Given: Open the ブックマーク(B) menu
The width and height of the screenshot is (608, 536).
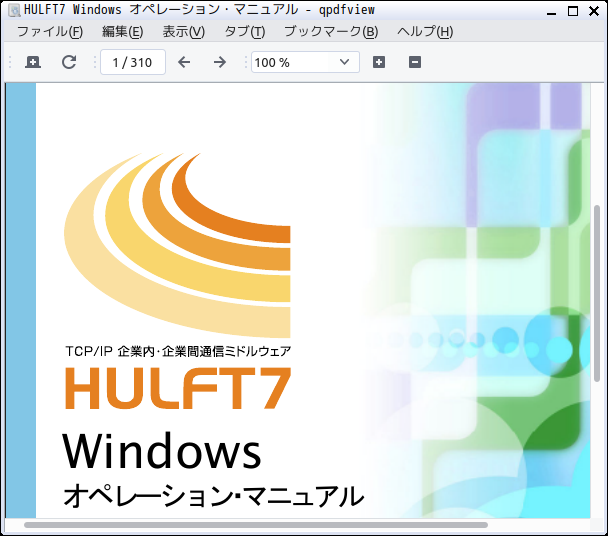Looking at the screenshot, I should (331, 31).
